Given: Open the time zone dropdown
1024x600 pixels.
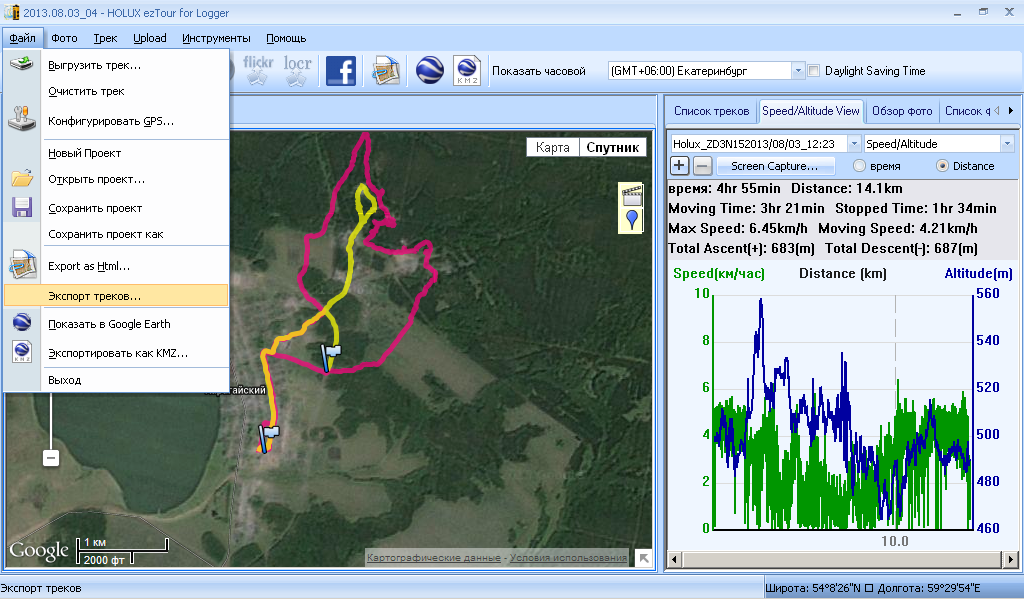Looking at the screenshot, I should click(x=797, y=71).
